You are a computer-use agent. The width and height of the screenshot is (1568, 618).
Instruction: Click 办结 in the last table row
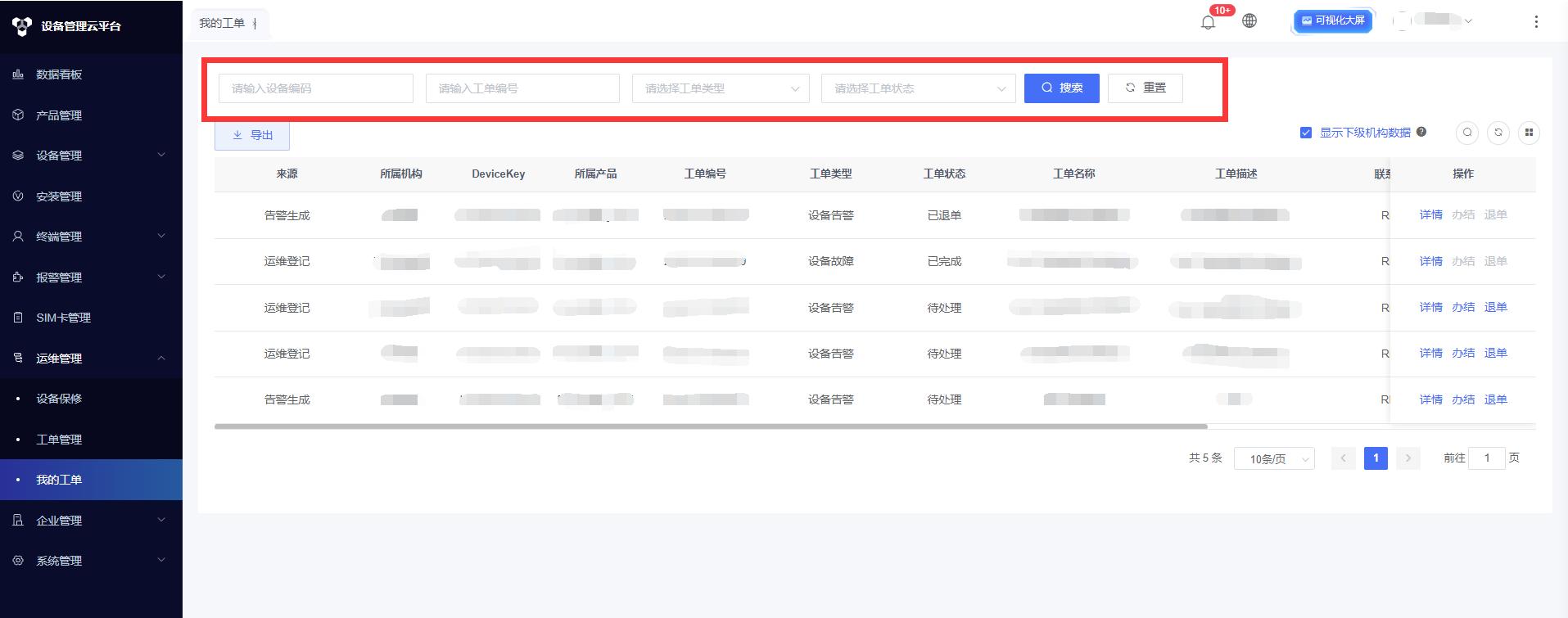[1463, 399]
